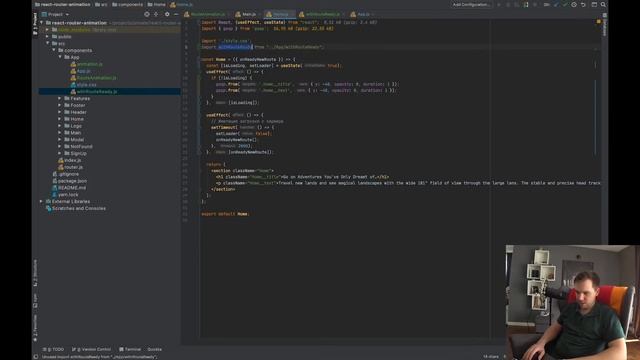640x360 pixels.
Task: Open the Project tool window strip button
Action: coord(35,24)
